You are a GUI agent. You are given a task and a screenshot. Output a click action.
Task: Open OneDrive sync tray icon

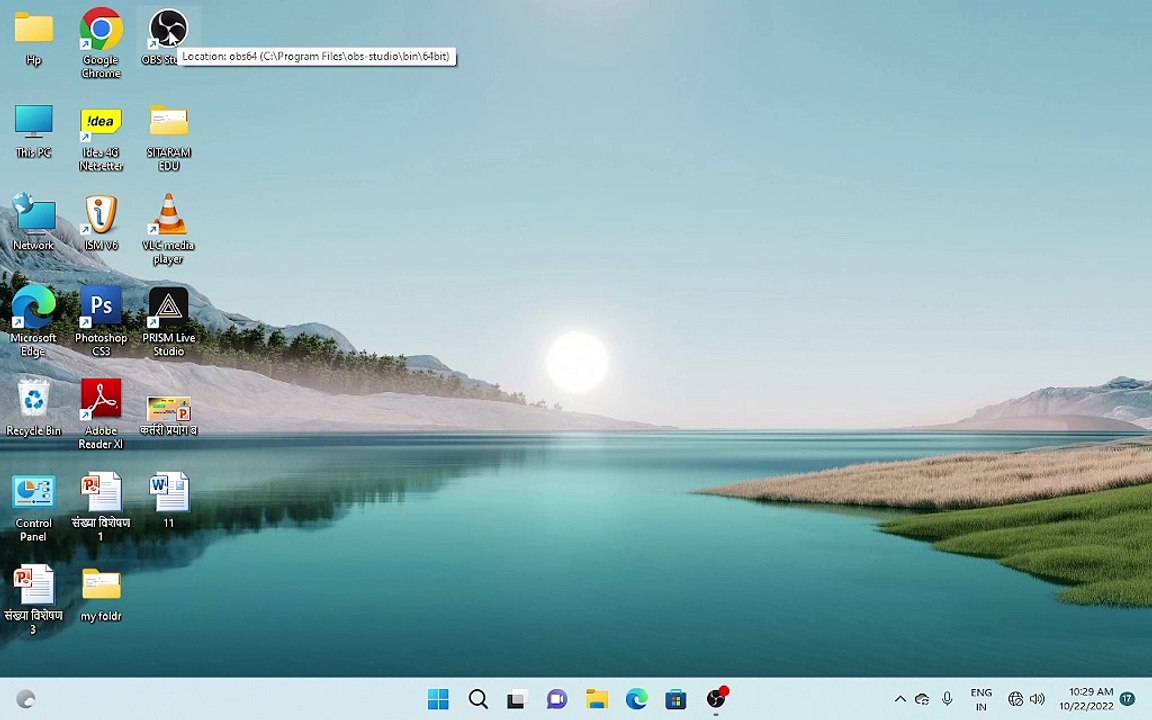tap(922, 699)
